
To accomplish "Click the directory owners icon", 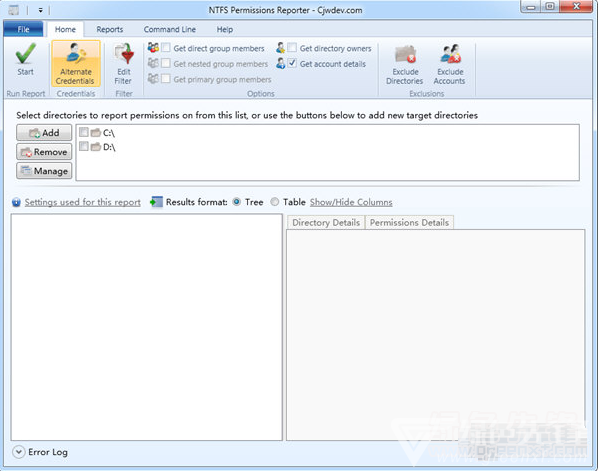I will point(281,48).
